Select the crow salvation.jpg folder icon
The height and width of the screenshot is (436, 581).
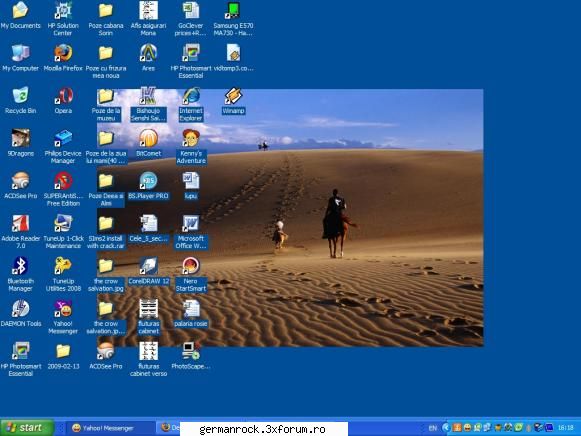pos(106,266)
